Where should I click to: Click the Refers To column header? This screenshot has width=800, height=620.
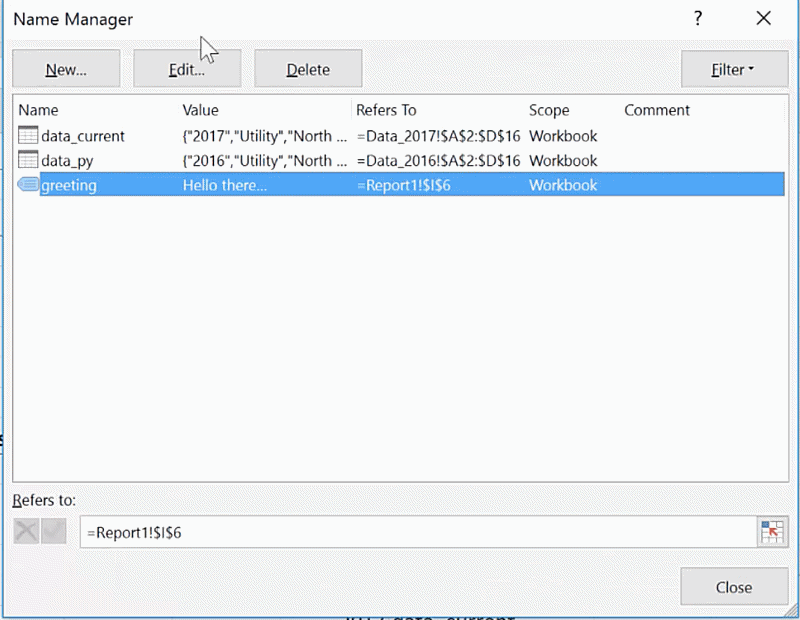[x=386, y=110]
